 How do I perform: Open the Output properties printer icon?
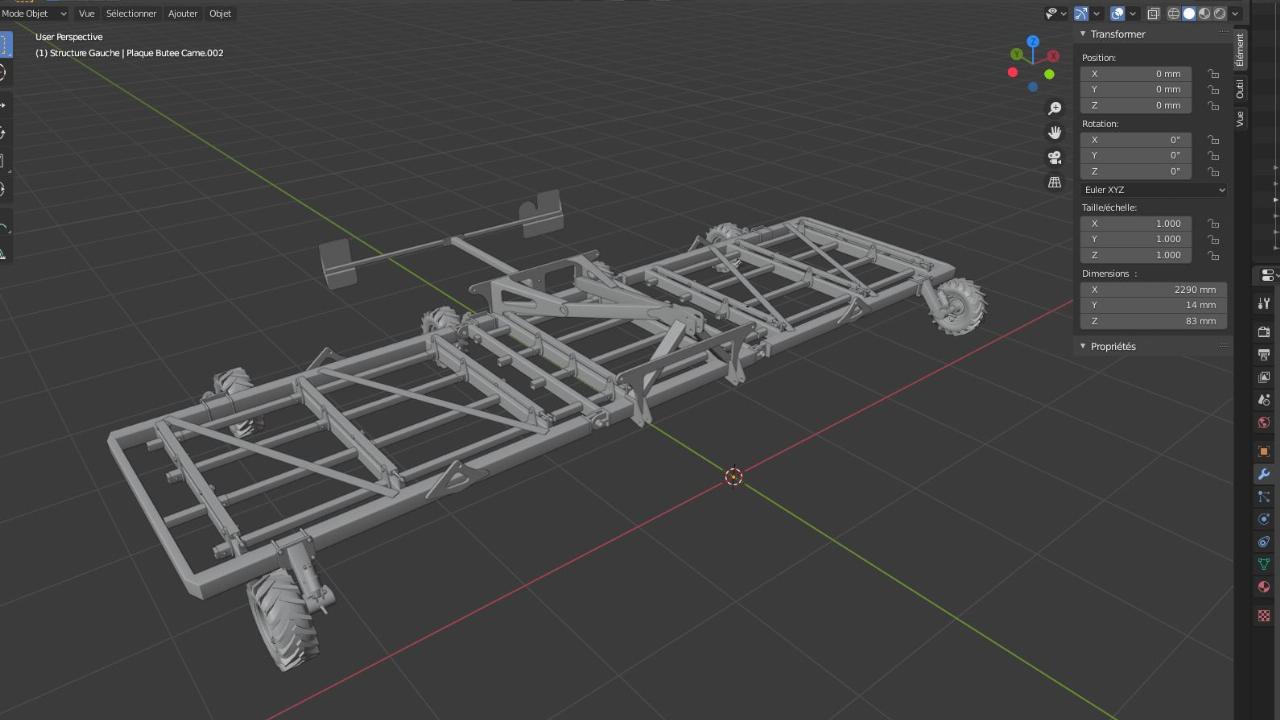coord(1264,355)
